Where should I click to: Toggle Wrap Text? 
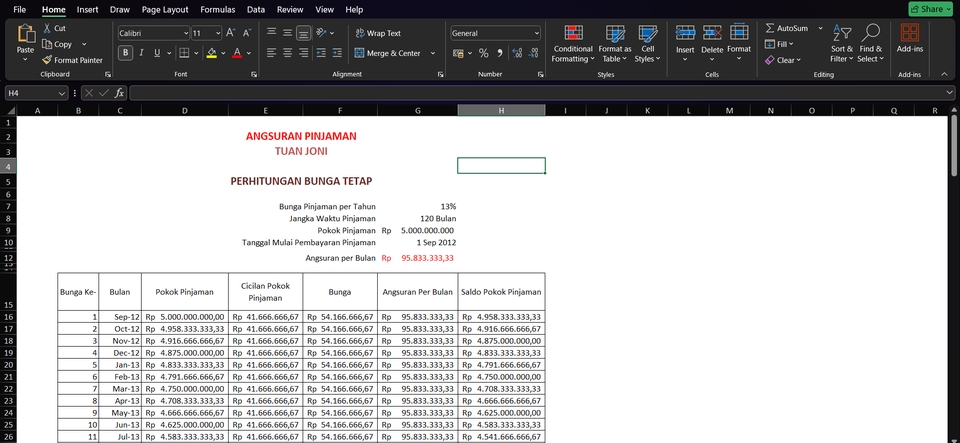(378, 33)
